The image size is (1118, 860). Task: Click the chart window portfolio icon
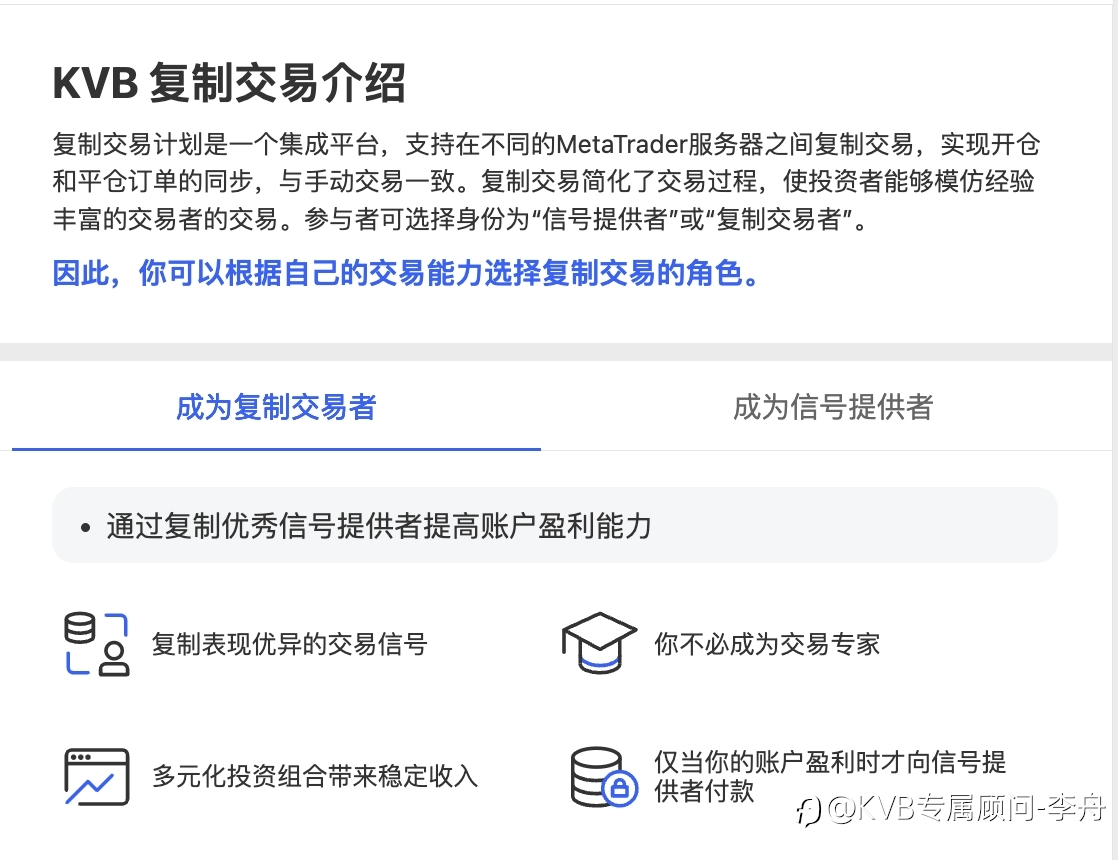click(97, 777)
